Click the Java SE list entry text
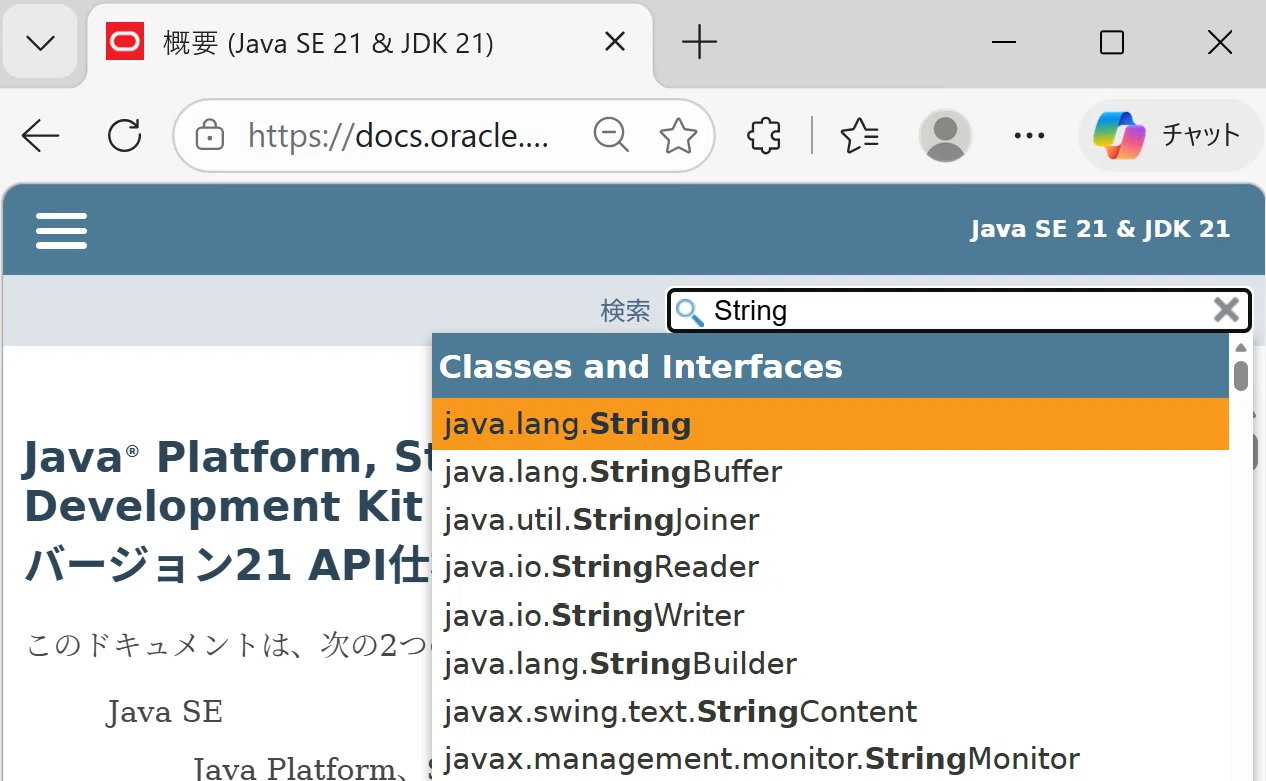This screenshot has height=781, width=1266. pyautogui.click(x=164, y=712)
